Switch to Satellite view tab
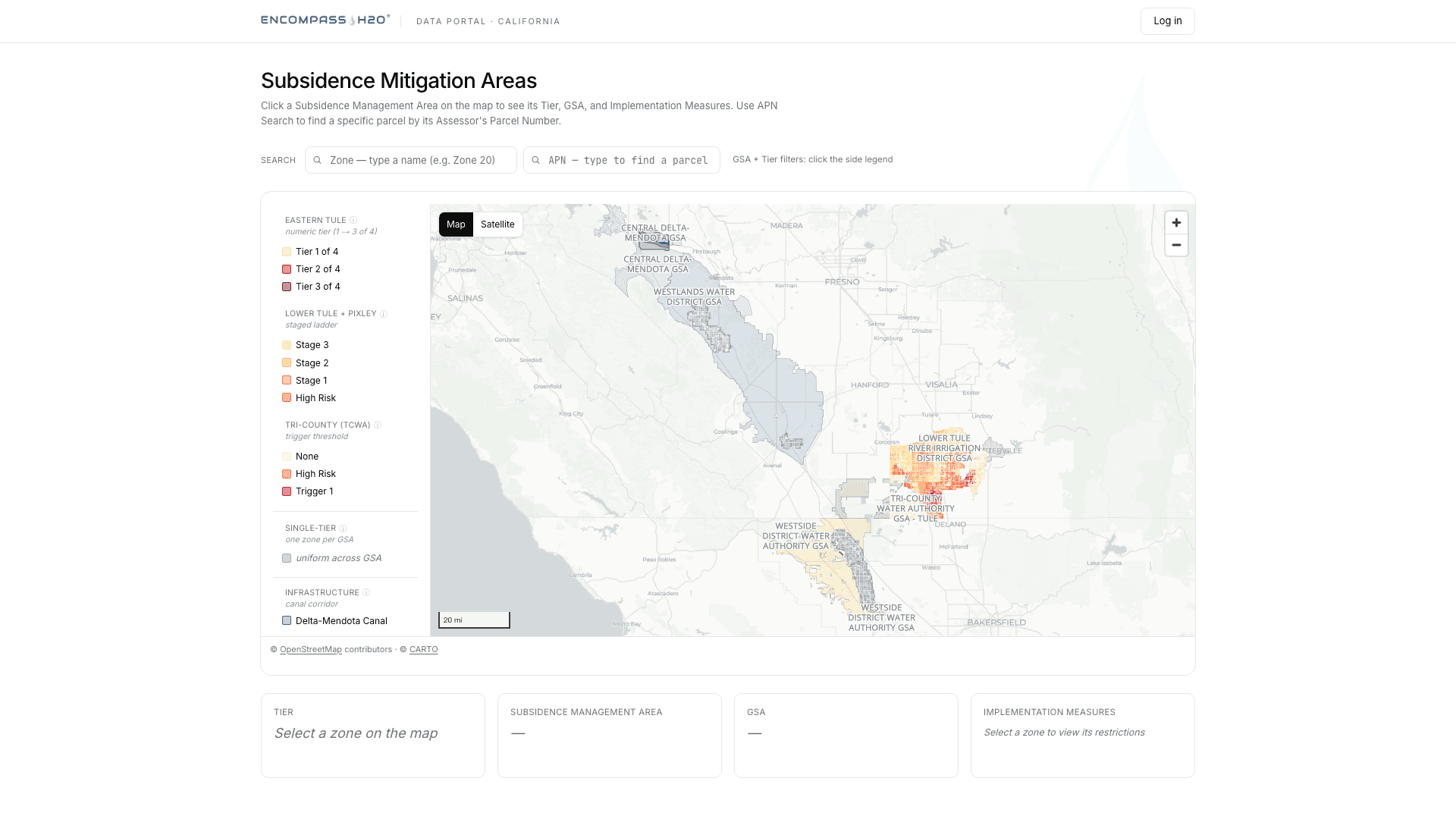 coord(497,224)
